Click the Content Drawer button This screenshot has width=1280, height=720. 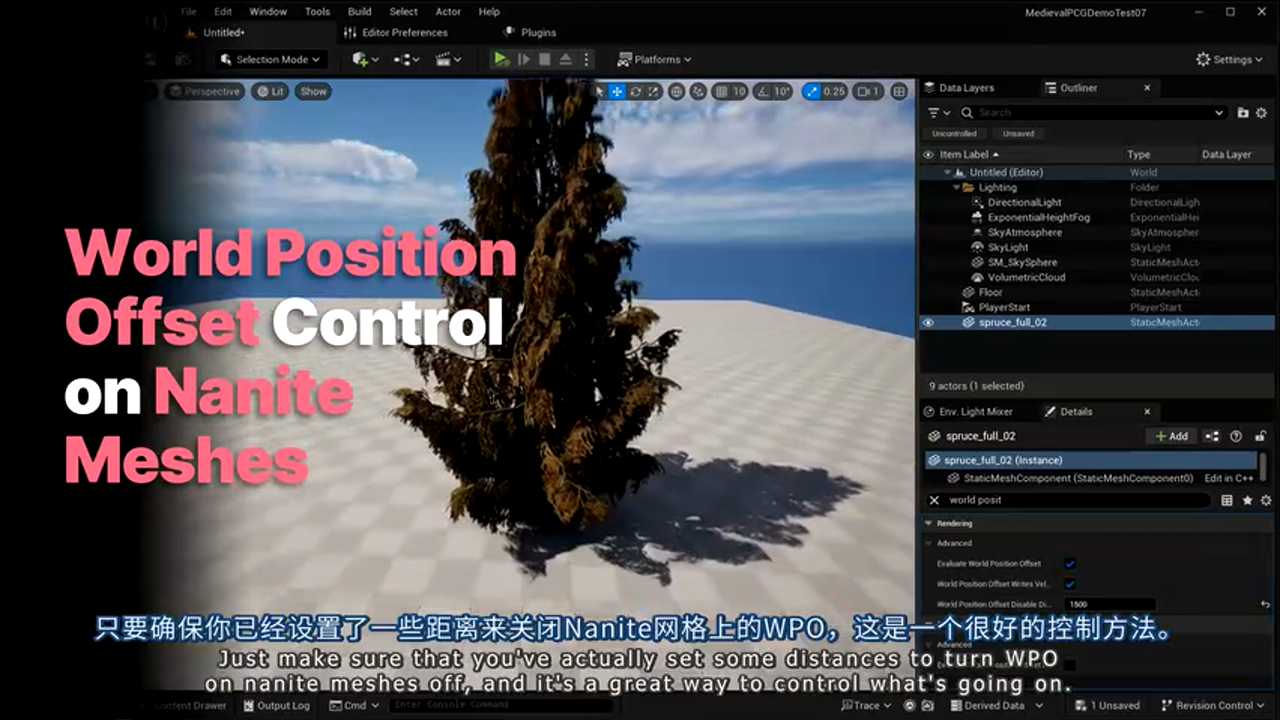190,705
